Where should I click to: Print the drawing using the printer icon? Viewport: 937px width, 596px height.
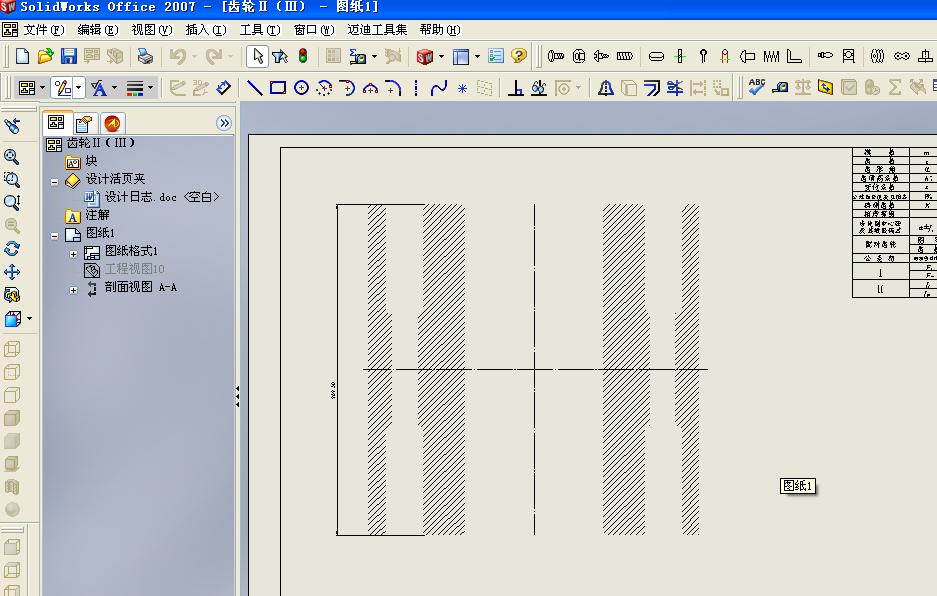[x=145, y=56]
